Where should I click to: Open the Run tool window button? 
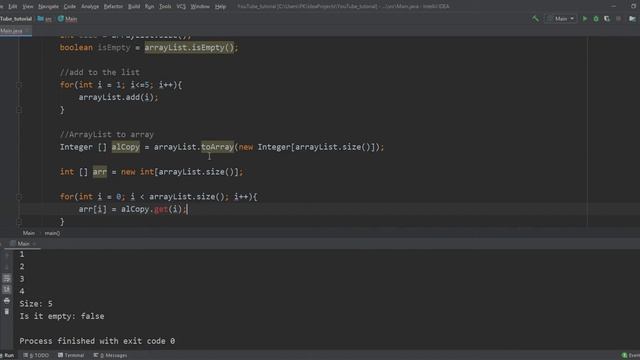pos(7,356)
